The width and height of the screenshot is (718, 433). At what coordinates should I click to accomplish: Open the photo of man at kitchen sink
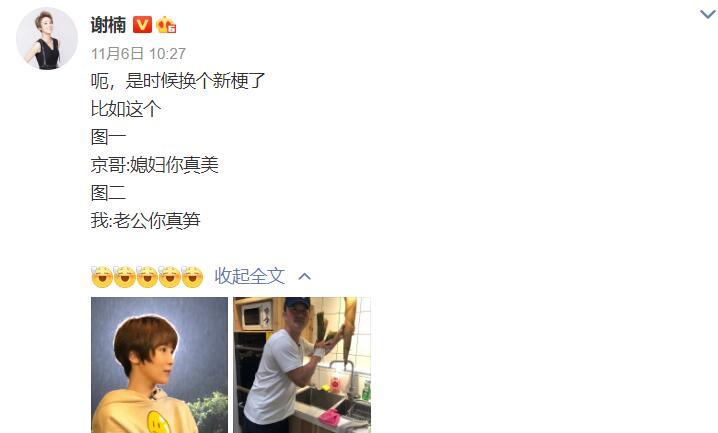(302, 365)
